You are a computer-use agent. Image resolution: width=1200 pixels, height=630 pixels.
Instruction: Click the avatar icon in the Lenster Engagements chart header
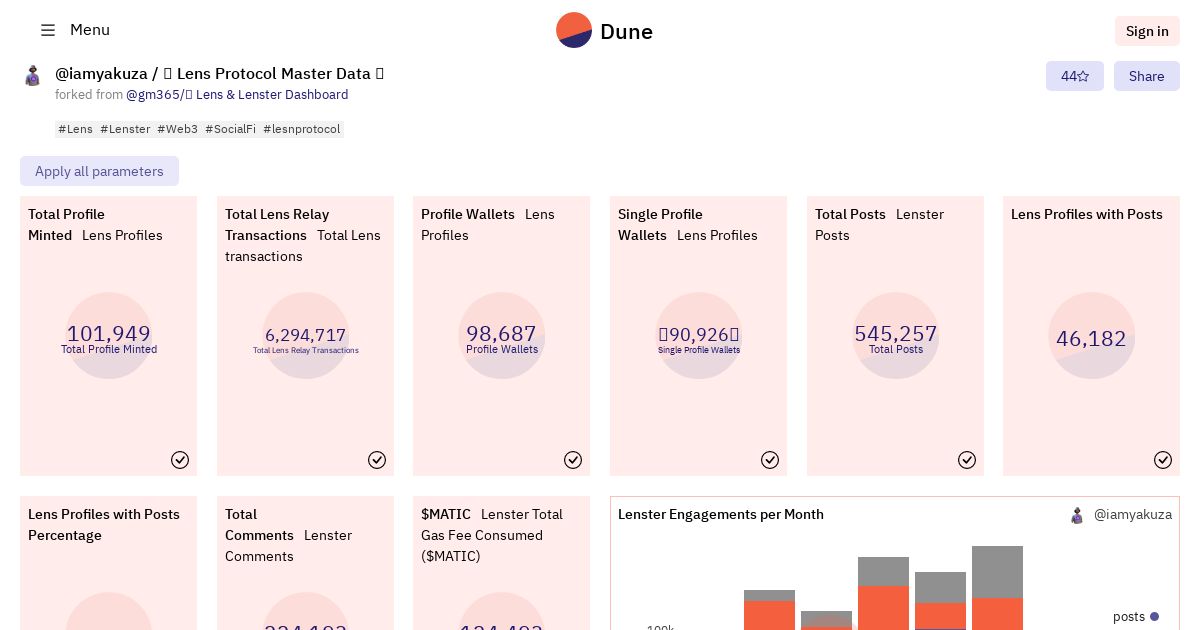[1077, 515]
